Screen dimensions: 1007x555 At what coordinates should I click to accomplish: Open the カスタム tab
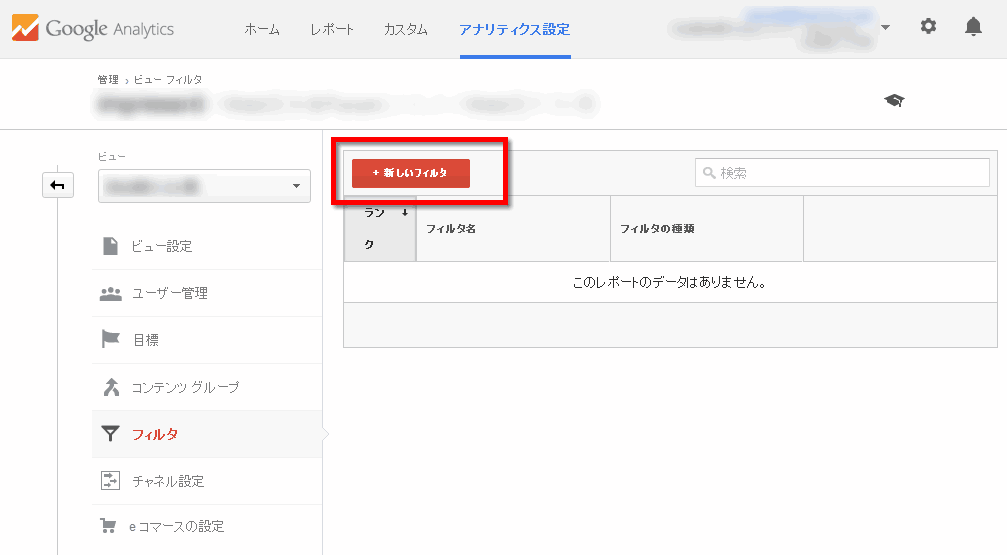(406, 29)
